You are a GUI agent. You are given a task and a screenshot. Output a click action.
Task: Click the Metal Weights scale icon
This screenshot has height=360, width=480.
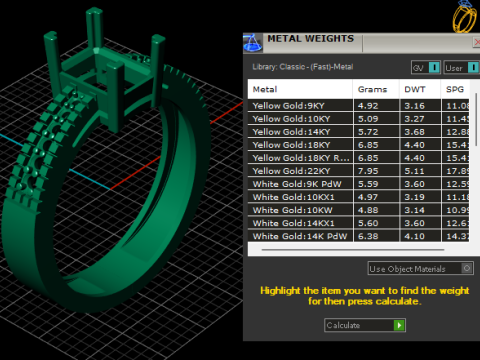253,43
